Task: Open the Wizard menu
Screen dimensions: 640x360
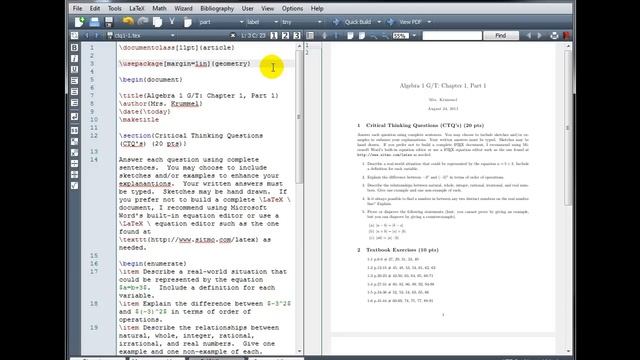Action: (183, 9)
